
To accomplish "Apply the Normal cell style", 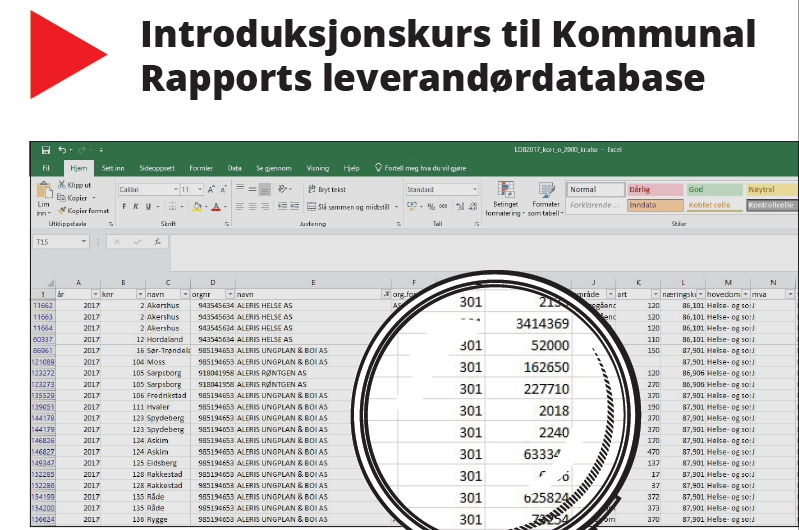I will pos(595,190).
